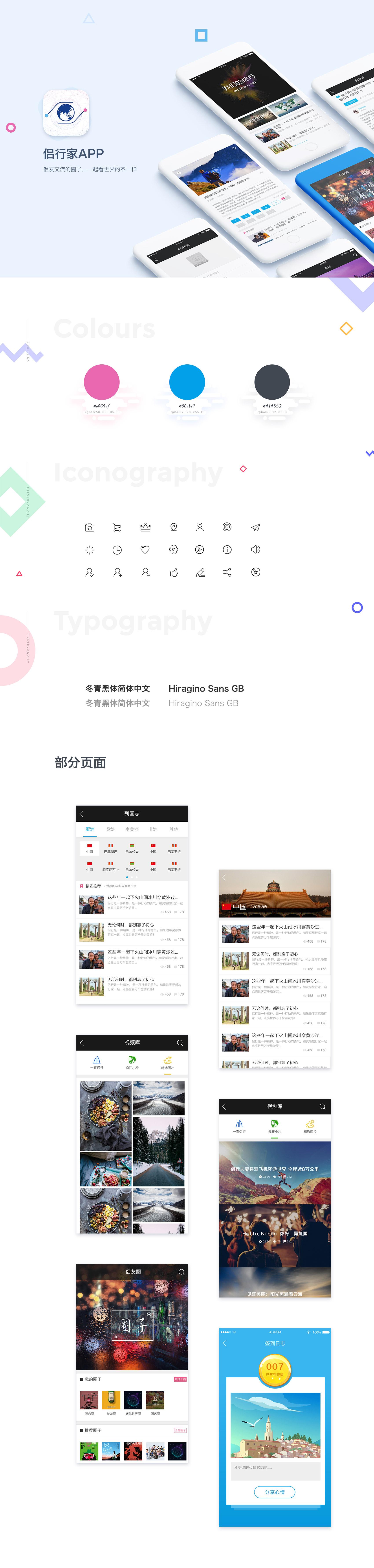Switch to the 亚洲 tab
The width and height of the screenshot is (374, 1568).
point(90,829)
